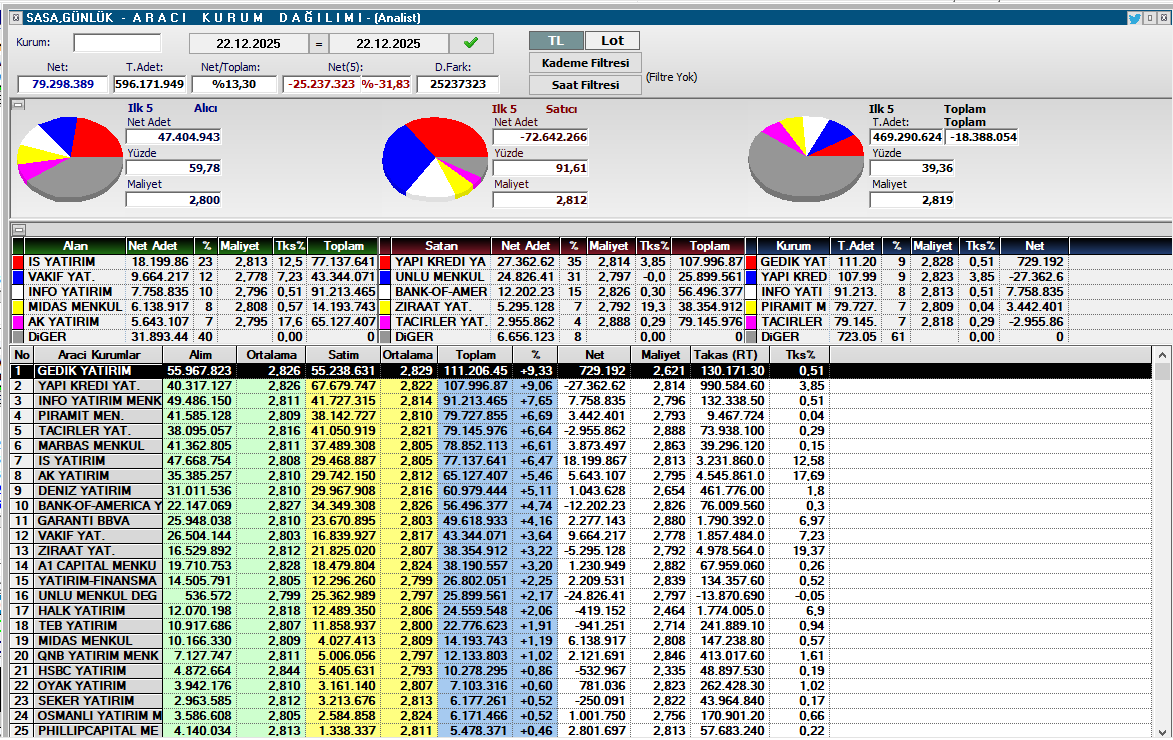Screen dimensions: 1173x740
Task: Click yellow swatch next to MIDAS MENKUL
Action: pyautogui.click(x=18, y=307)
